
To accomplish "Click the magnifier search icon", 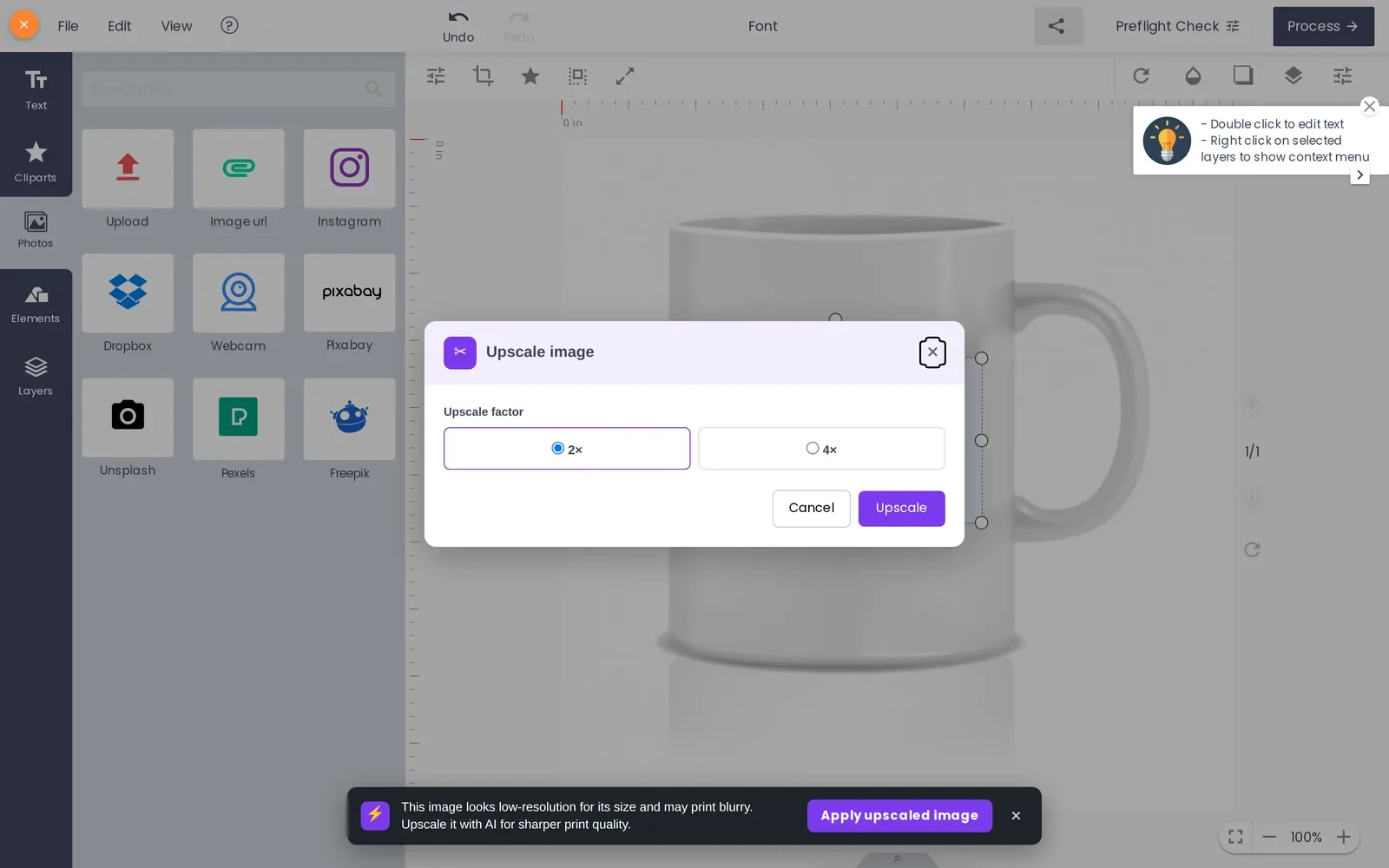I will point(374,89).
